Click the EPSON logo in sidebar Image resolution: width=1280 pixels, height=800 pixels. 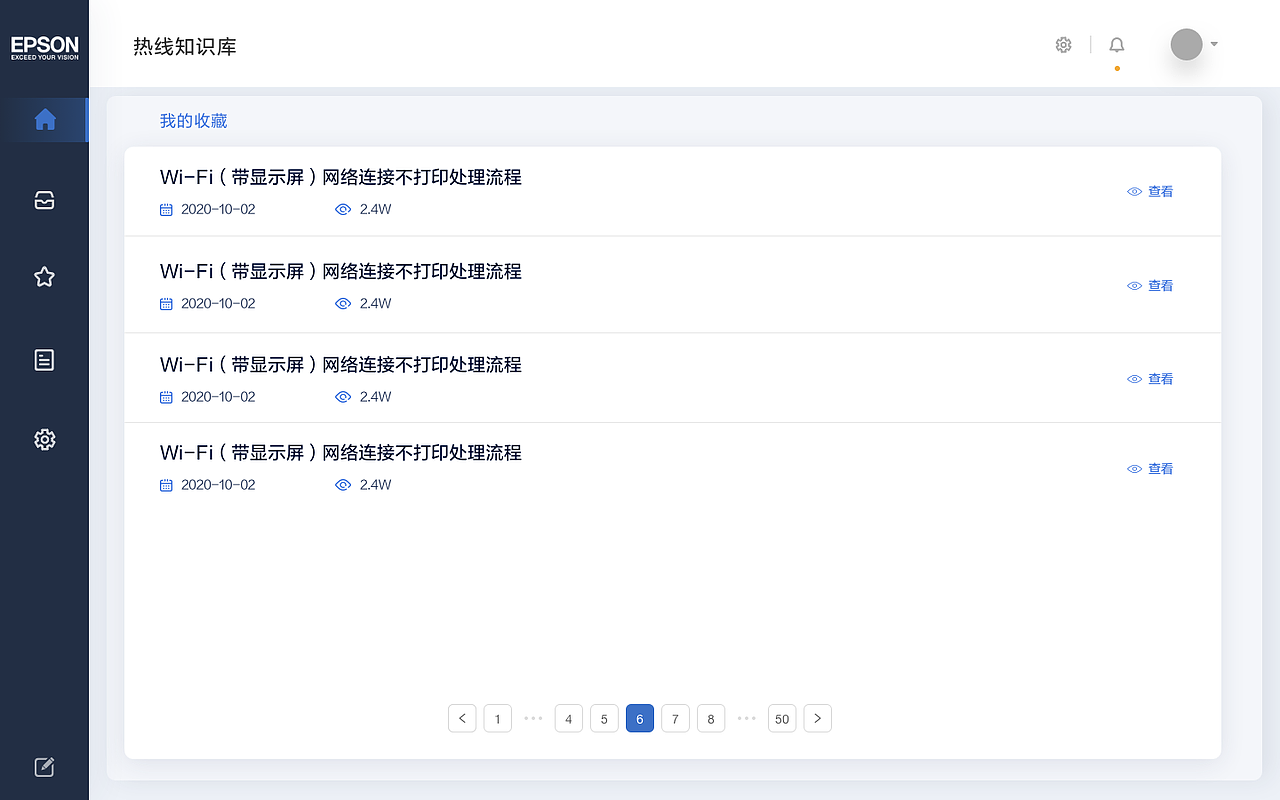[x=44, y=47]
